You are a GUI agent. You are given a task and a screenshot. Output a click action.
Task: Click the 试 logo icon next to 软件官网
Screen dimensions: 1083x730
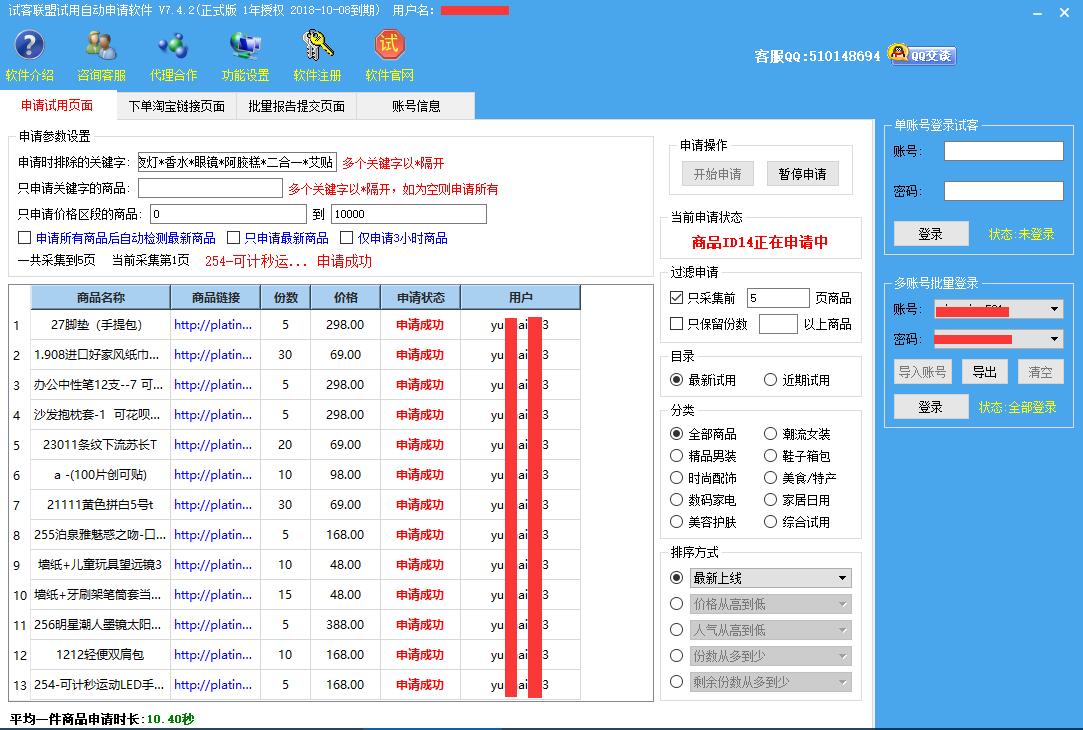tap(388, 44)
